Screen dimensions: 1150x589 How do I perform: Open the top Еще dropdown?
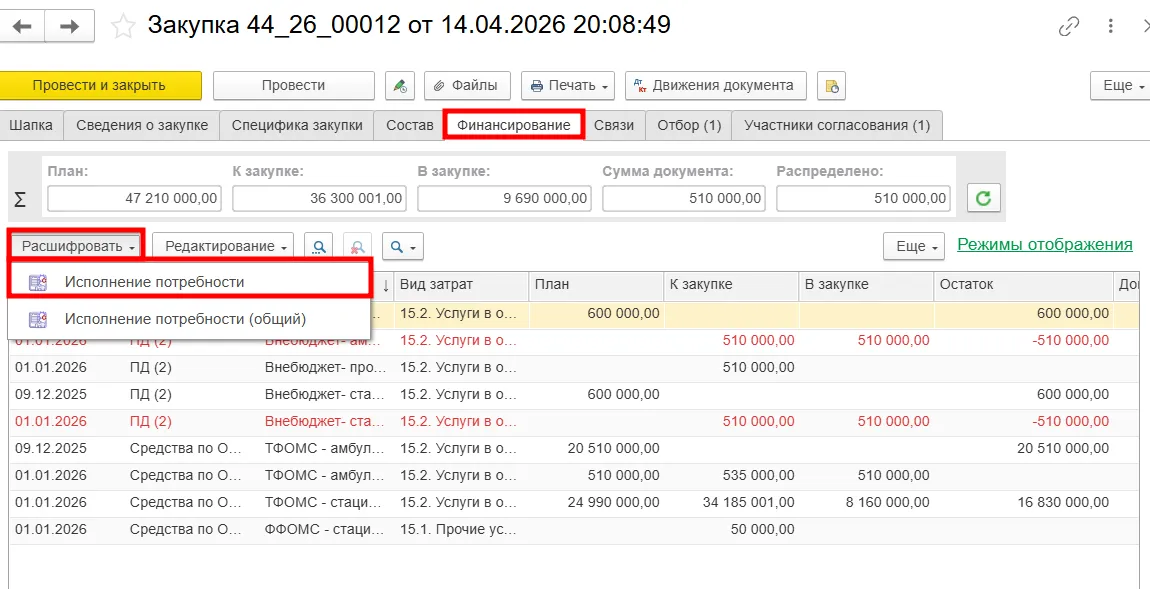point(1120,86)
